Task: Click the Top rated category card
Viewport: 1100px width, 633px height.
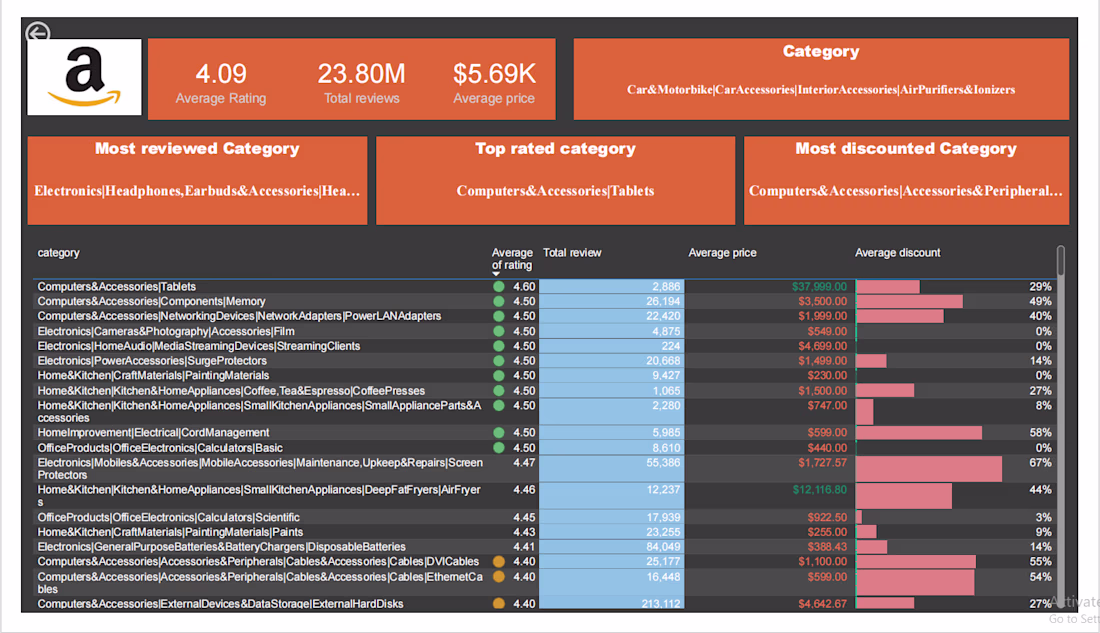Action: [555, 180]
